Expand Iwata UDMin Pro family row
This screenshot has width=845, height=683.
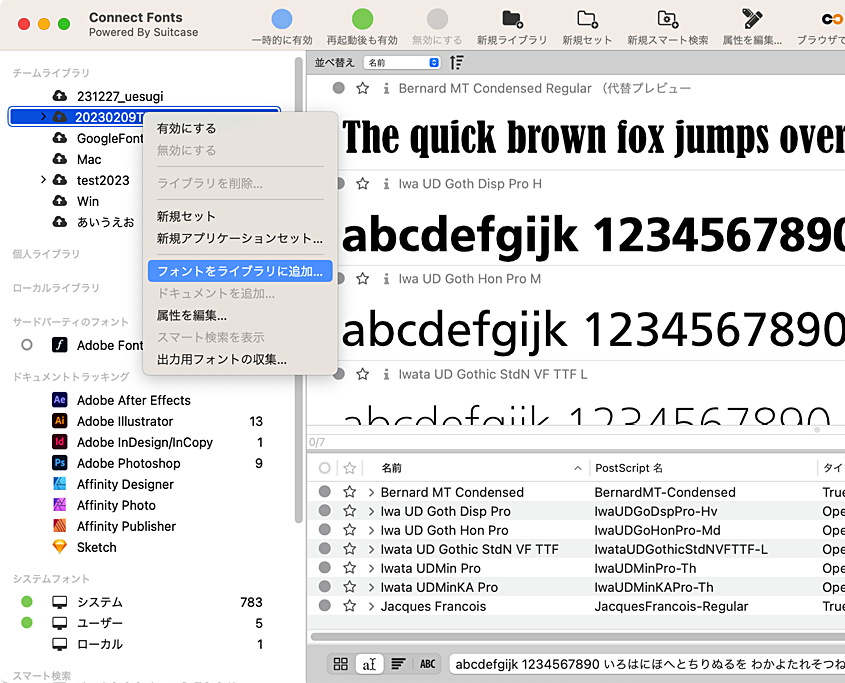pyautogui.click(x=371, y=568)
